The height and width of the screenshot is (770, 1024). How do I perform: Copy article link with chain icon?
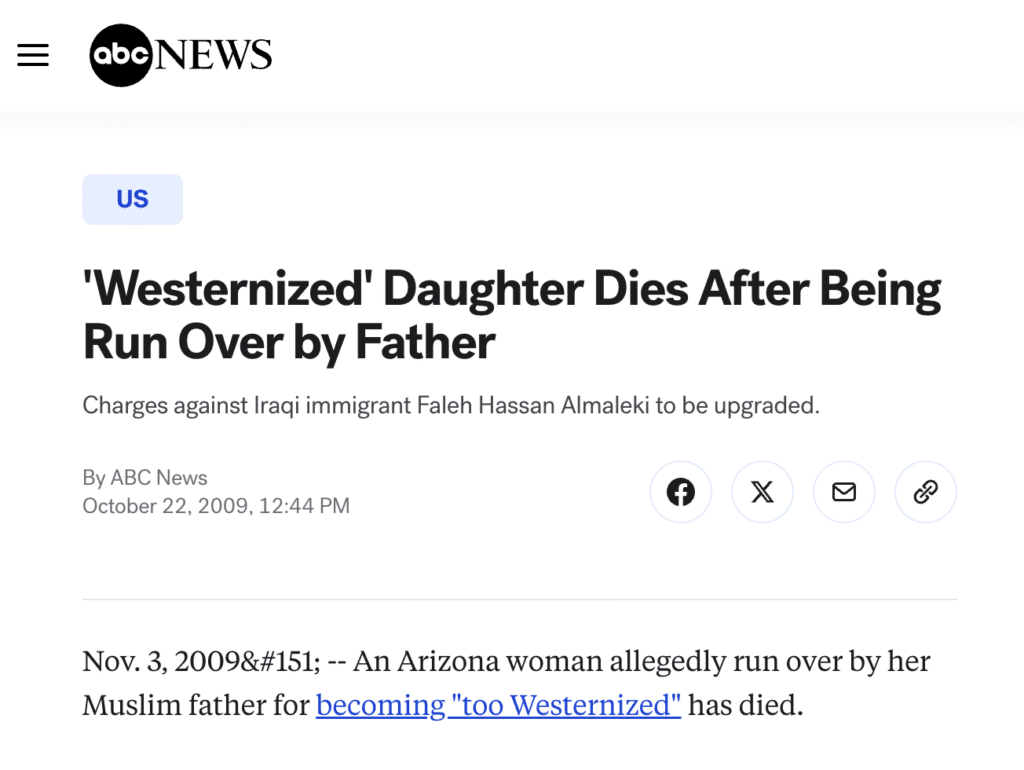(x=926, y=492)
